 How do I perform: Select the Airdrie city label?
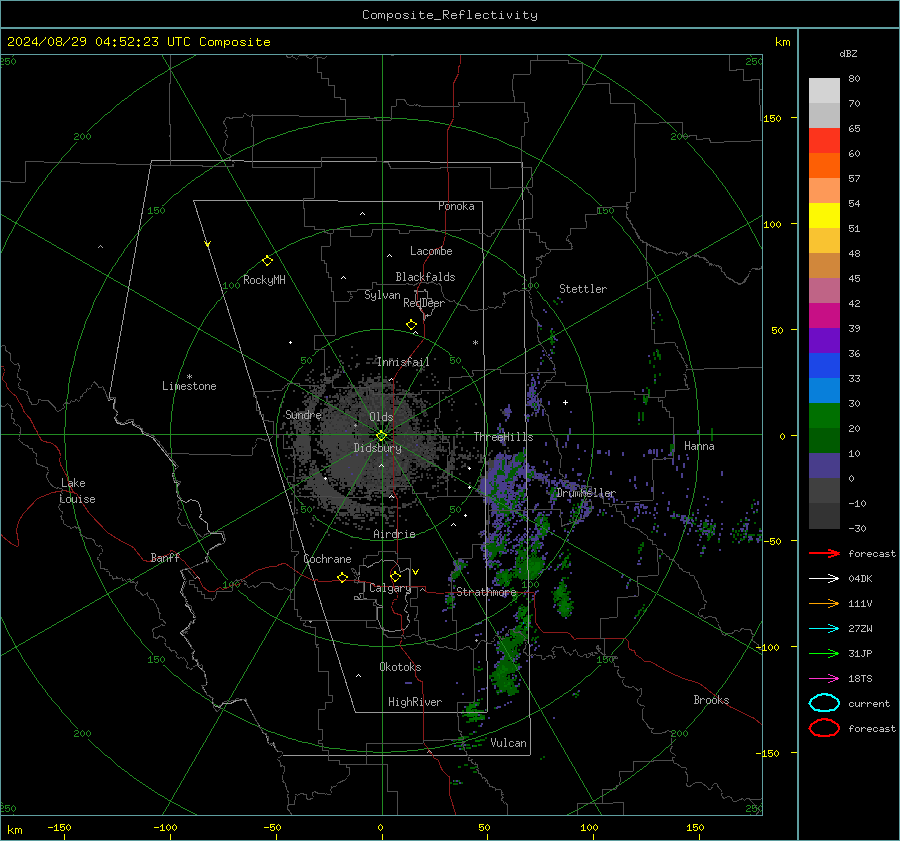click(x=394, y=534)
